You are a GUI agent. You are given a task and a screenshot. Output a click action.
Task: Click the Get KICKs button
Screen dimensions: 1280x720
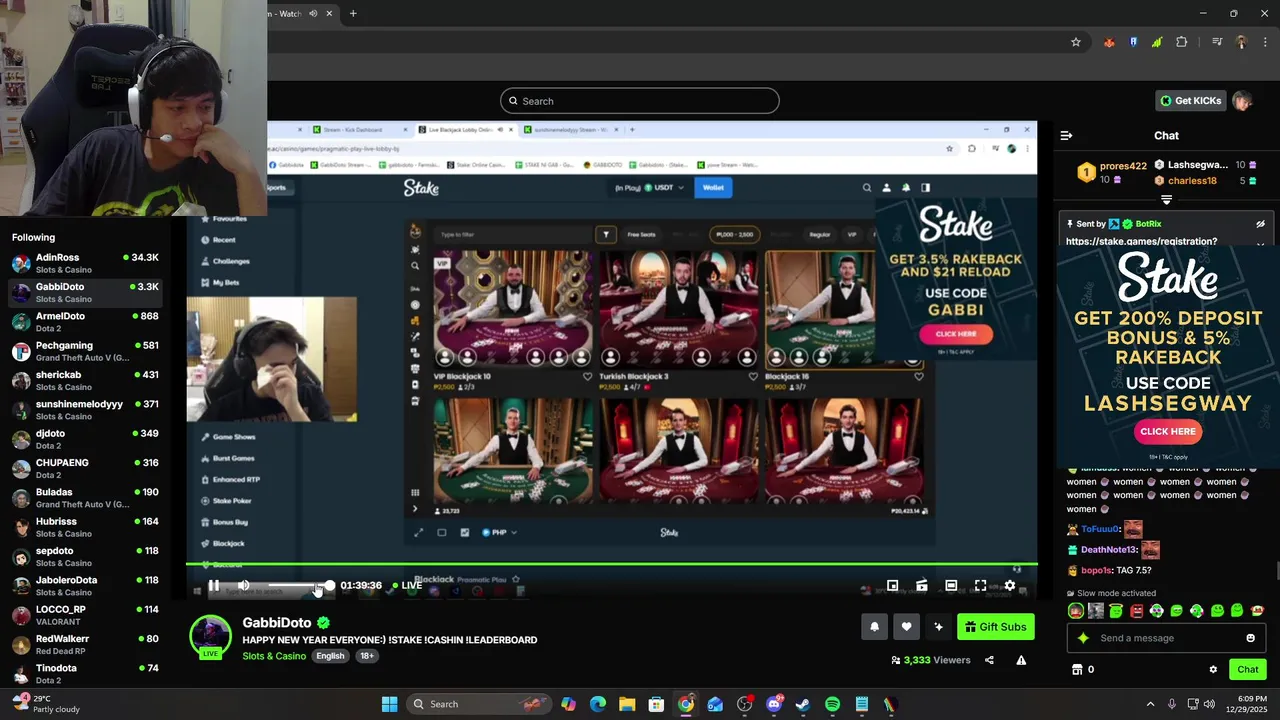tap(1190, 101)
